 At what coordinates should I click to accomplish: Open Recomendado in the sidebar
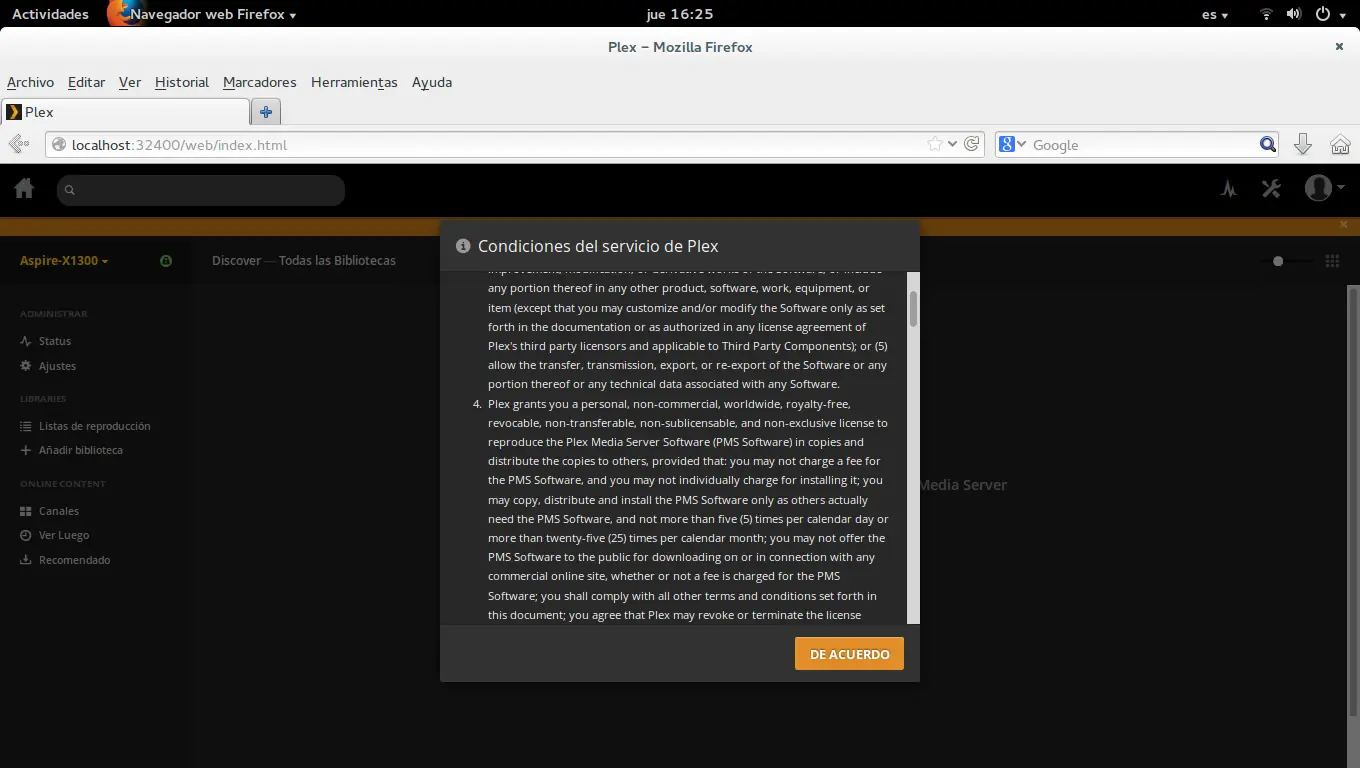click(x=74, y=560)
